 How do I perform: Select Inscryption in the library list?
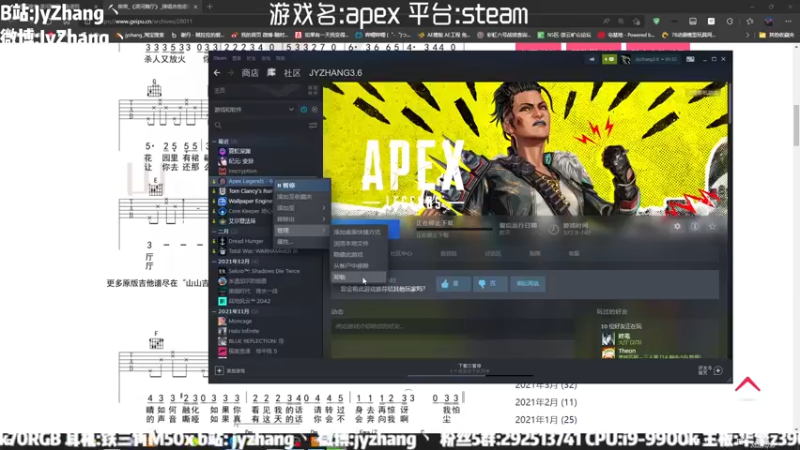242,171
